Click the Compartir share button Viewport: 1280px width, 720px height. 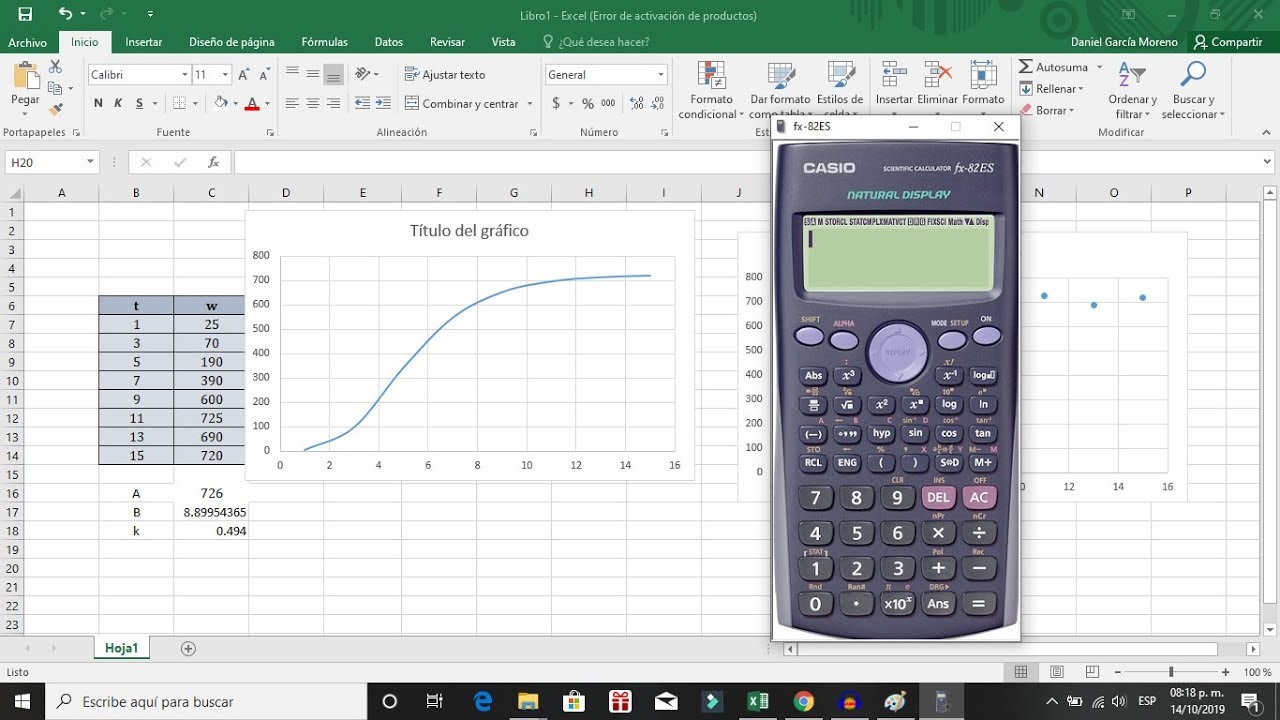1229,42
